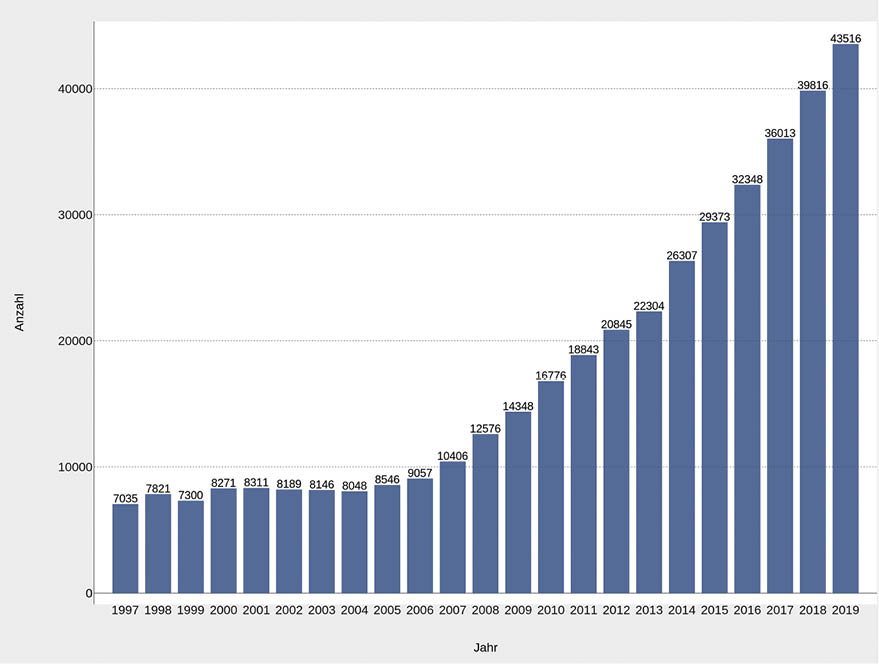
Task: Click the bar value label 16776
Action: 551,375
